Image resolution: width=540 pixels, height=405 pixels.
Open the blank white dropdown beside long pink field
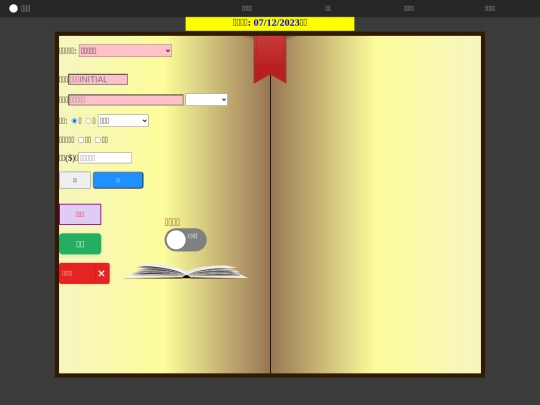click(206, 100)
